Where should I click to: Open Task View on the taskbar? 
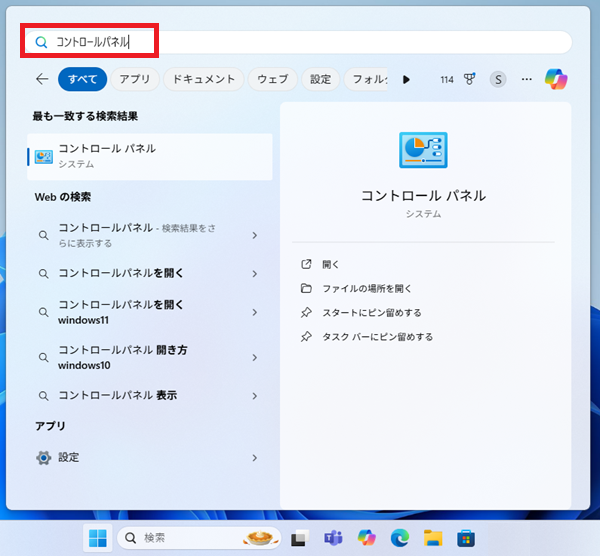click(x=300, y=538)
